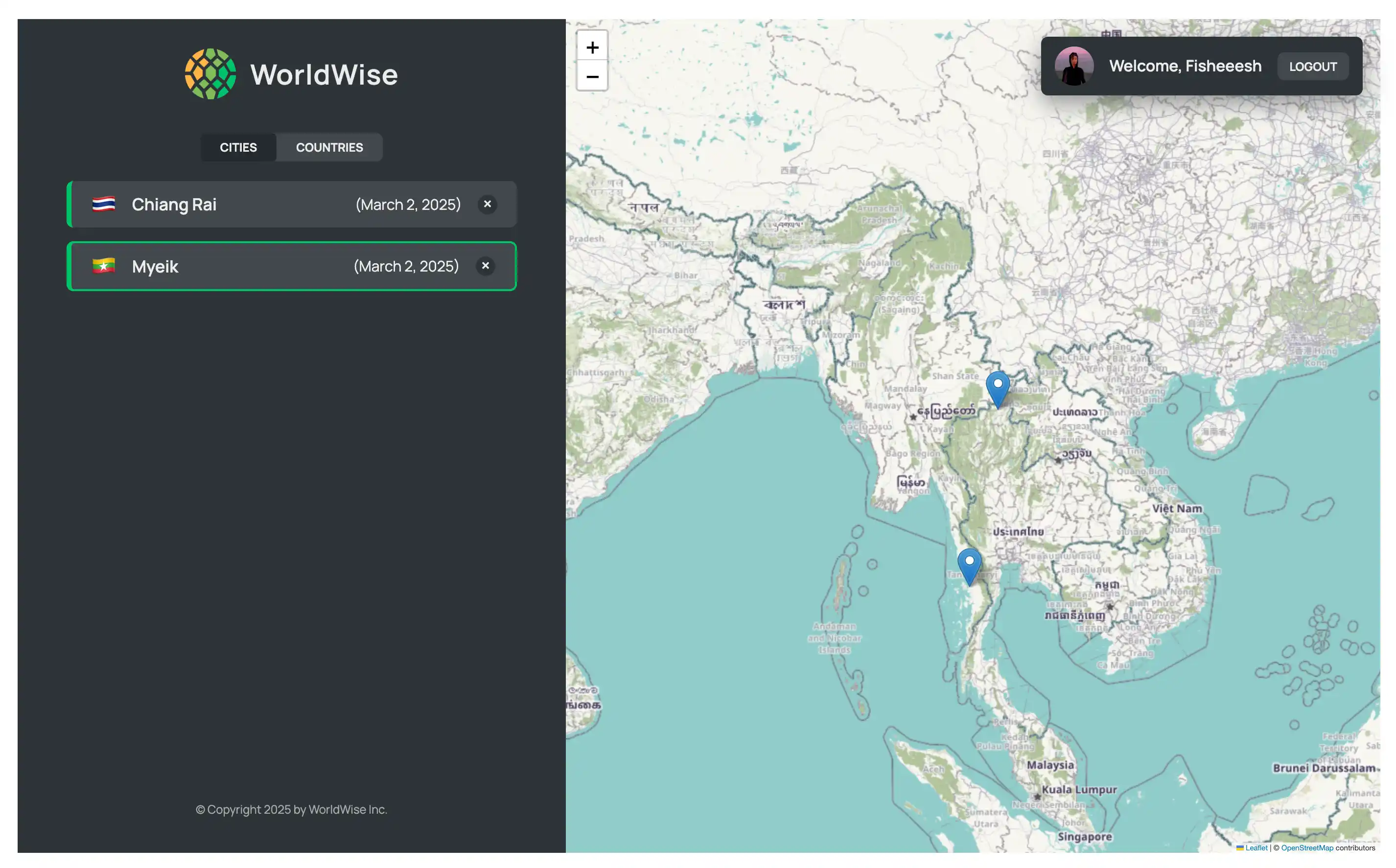Screen dimensions: 1396x868
Task: Delete the Chiang Rai city entry
Action: click(x=487, y=205)
